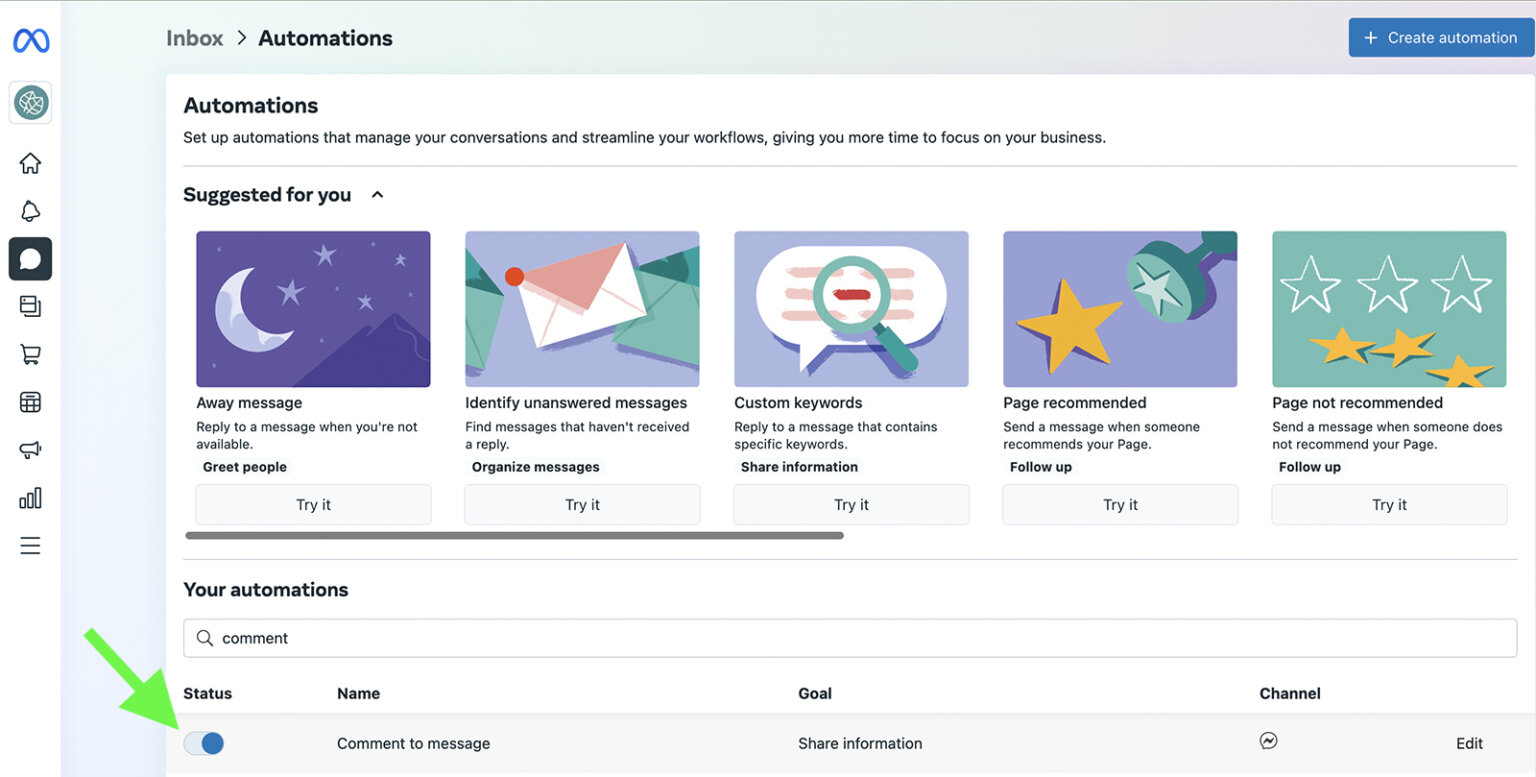This screenshot has height=777, width=1536.
Task: Open the monetization grid icon in sidebar
Action: click(30, 401)
